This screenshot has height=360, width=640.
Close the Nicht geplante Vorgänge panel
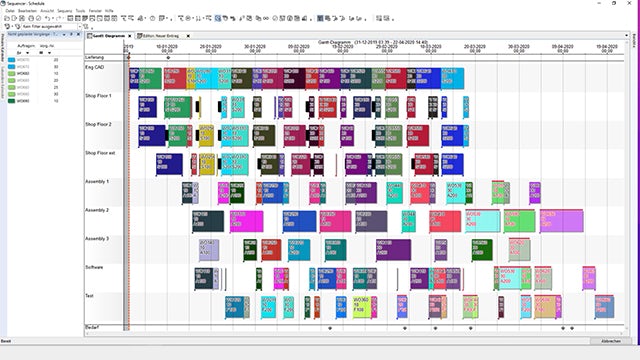tap(78, 35)
